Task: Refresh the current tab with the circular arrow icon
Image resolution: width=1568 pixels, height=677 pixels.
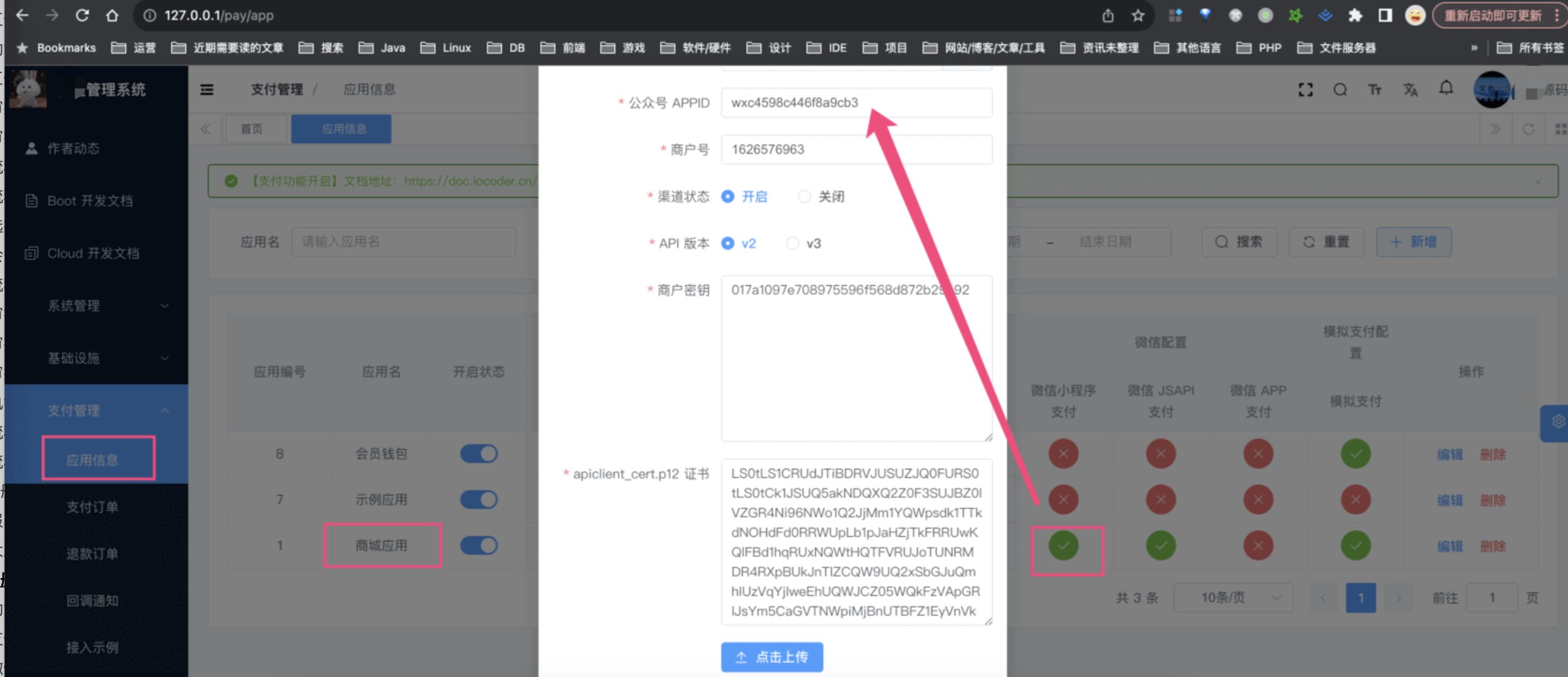Action: [x=1528, y=129]
